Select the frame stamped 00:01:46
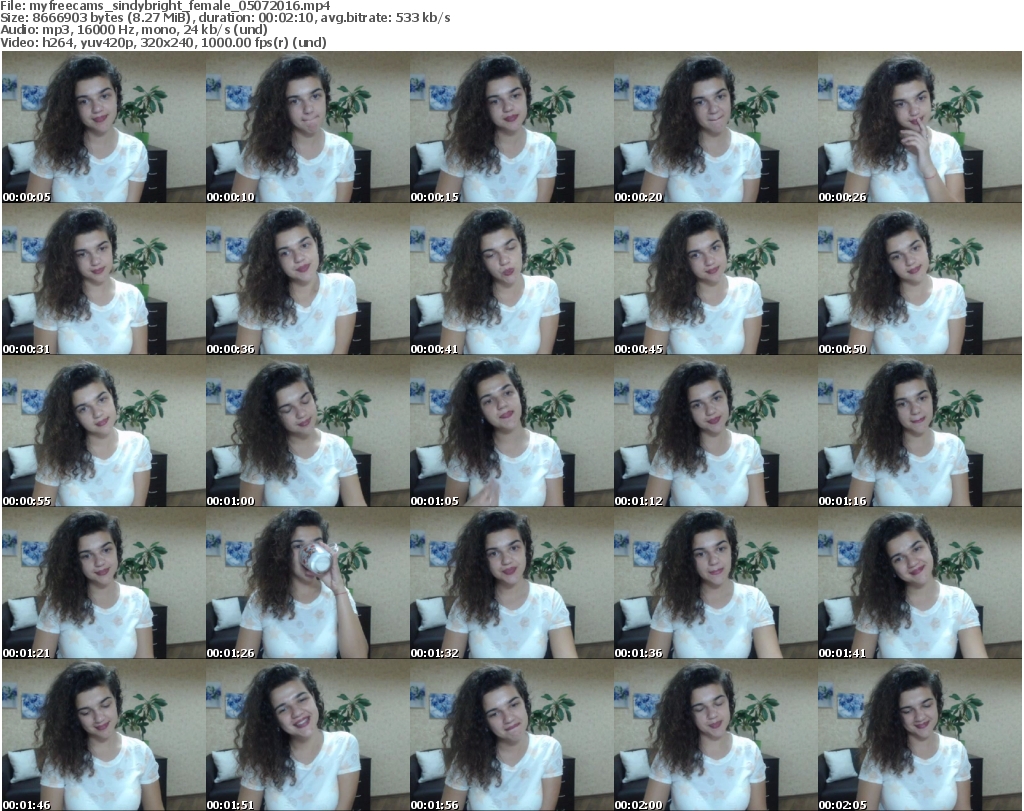 tap(104, 735)
